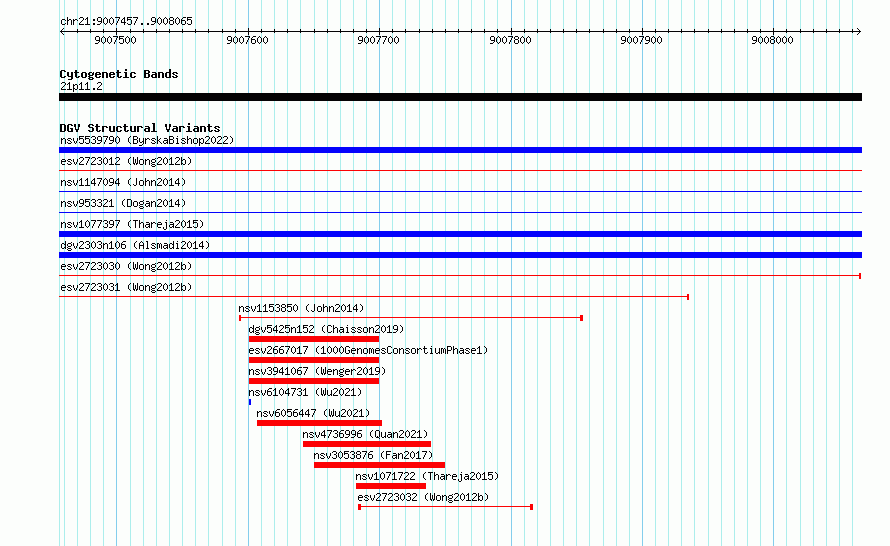Image resolution: width=890 pixels, height=546 pixels.
Task: Click ruler position 9007700
Action: (x=379, y=40)
